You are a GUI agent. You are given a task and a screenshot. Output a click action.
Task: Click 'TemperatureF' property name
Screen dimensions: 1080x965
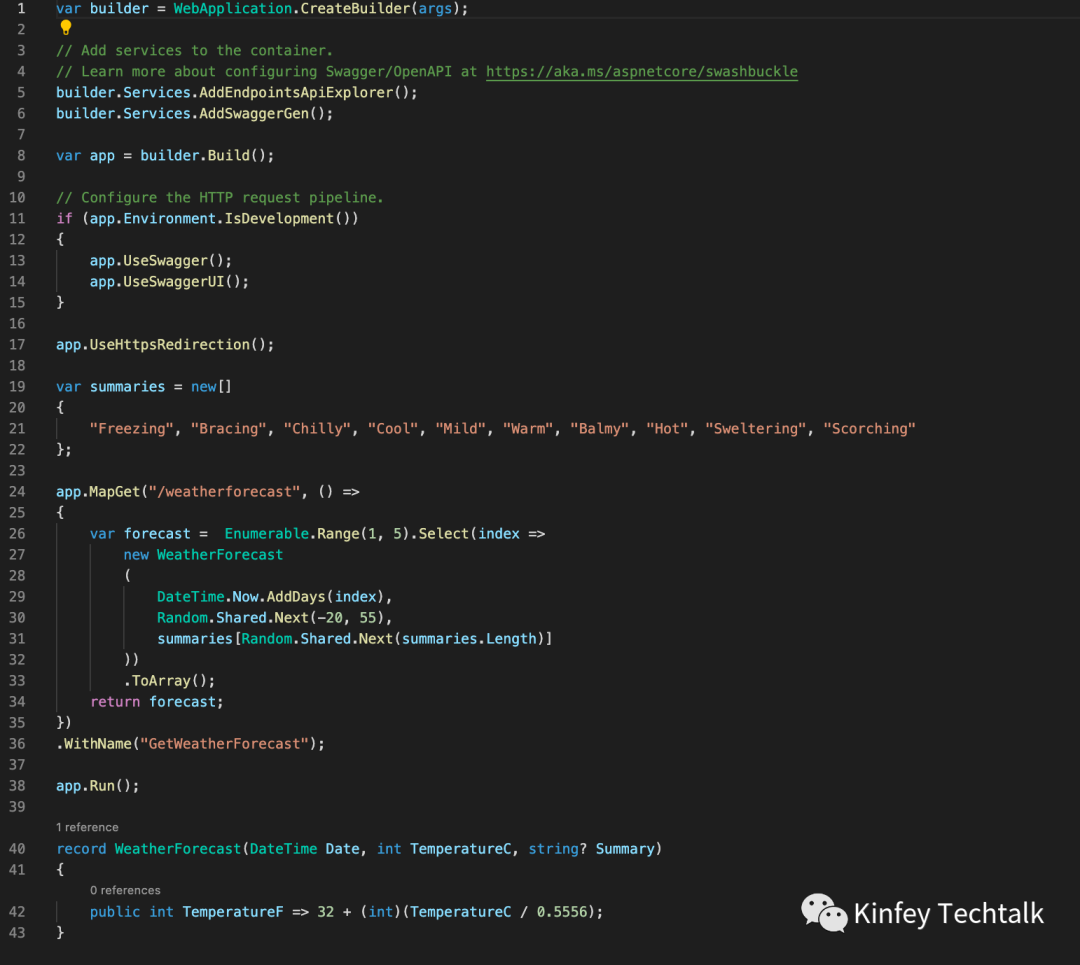(233, 912)
